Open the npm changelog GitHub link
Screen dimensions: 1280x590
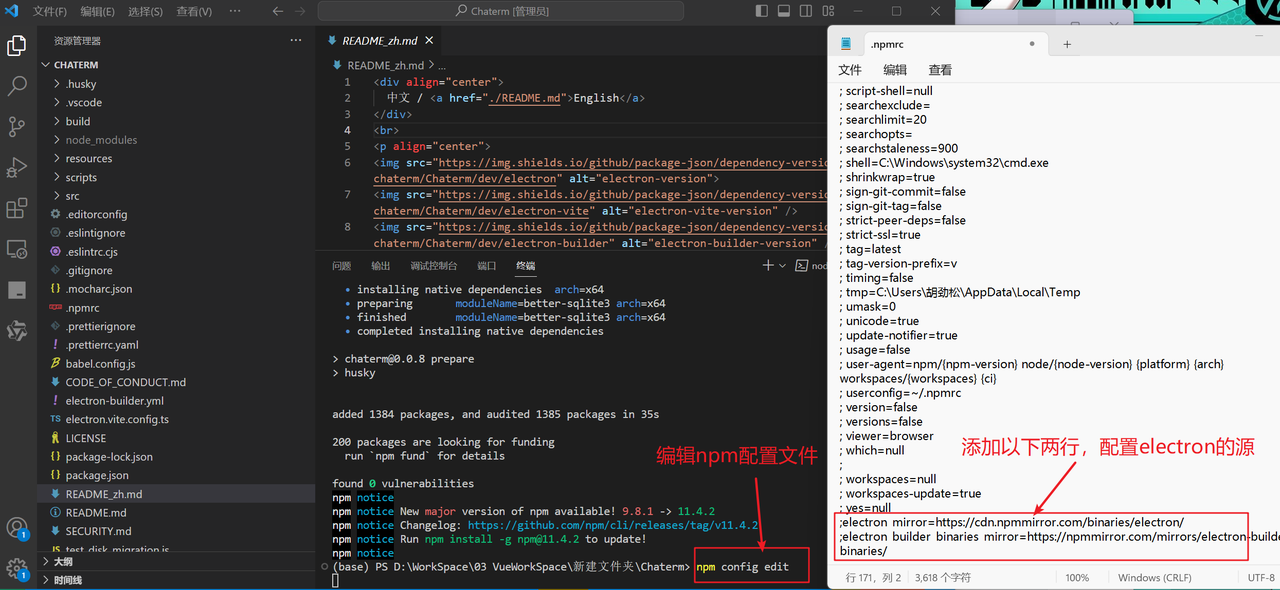point(613,525)
